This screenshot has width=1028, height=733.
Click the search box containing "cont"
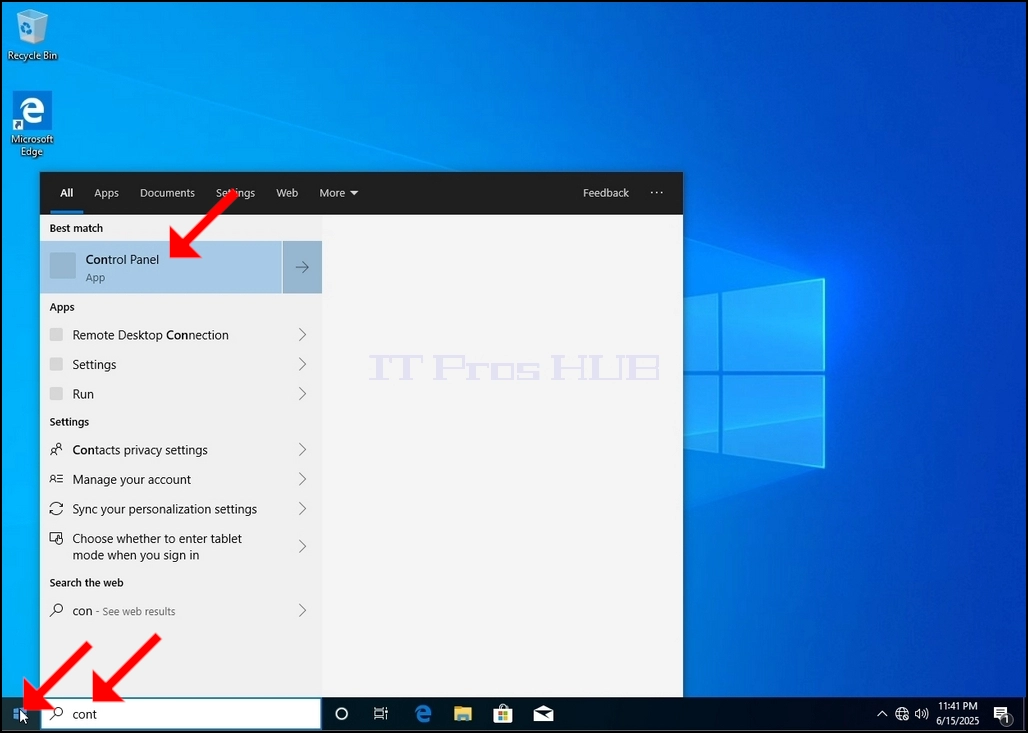click(181, 714)
